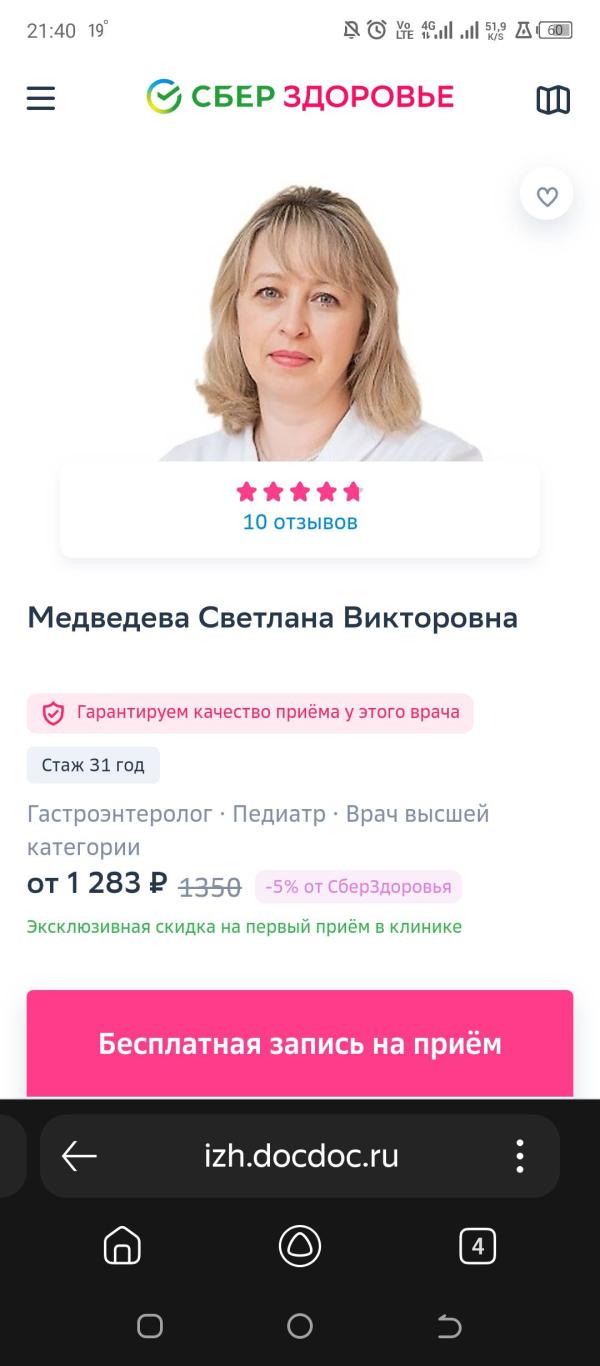600x1366 pixels.
Task: Add doctor to favorites with heart icon
Action: [x=547, y=196]
